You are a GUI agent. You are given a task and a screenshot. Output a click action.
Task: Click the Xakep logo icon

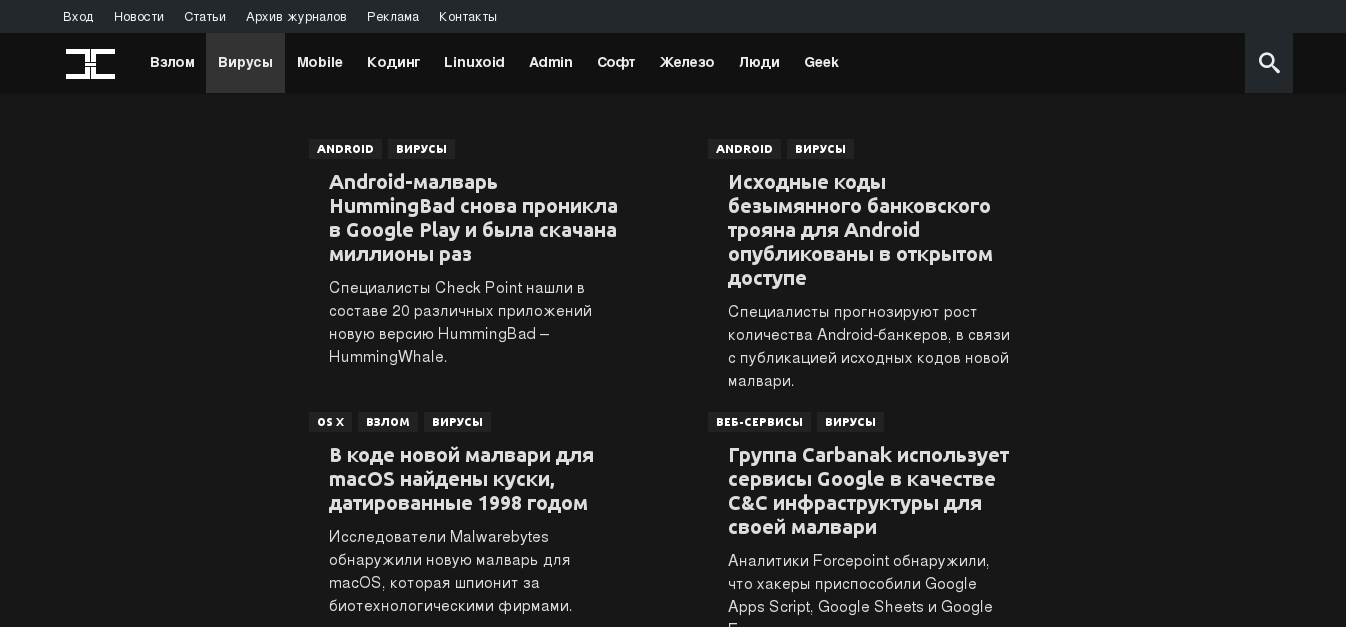pos(90,63)
